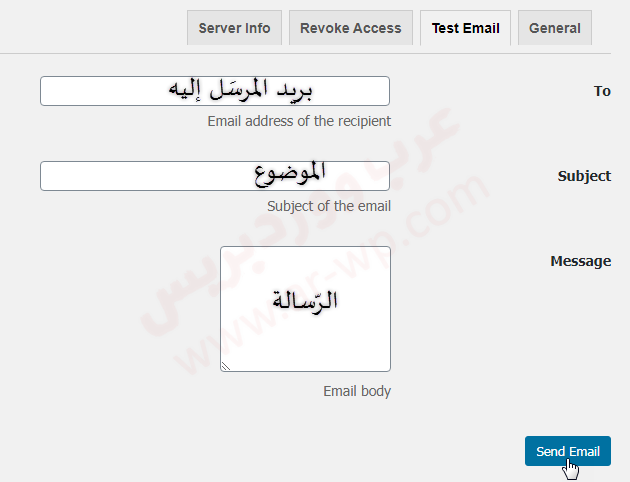This screenshot has width=630, height=482.
Task: Click the Arabic placeholder inside Message box
Action: [x=305, y=299]
